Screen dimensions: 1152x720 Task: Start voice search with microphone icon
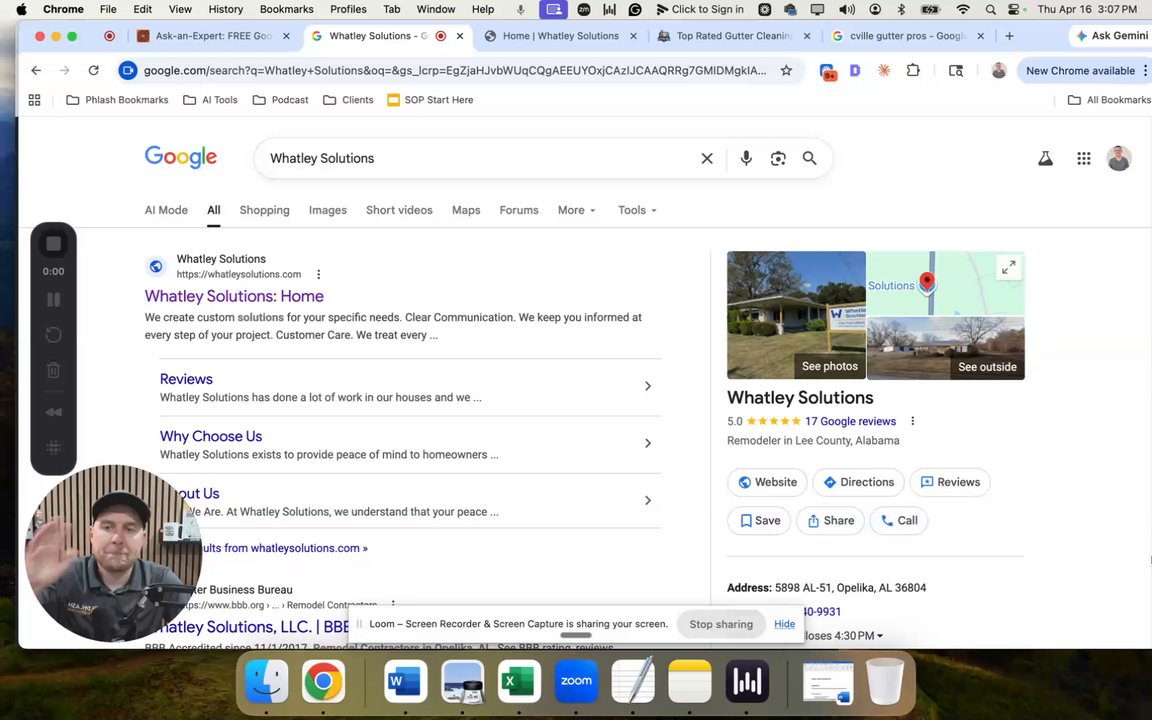pos(746,158)
